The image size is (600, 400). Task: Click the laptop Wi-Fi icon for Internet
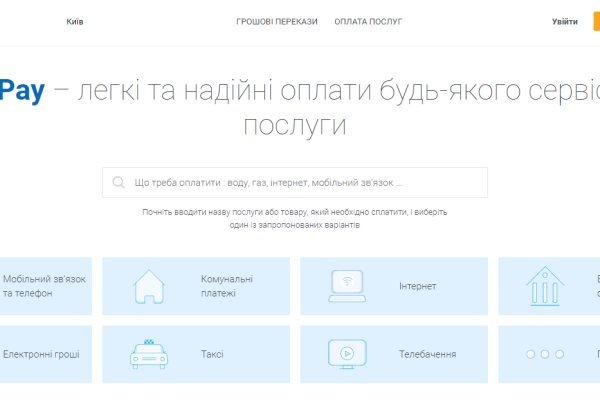(x=347, y=286)
